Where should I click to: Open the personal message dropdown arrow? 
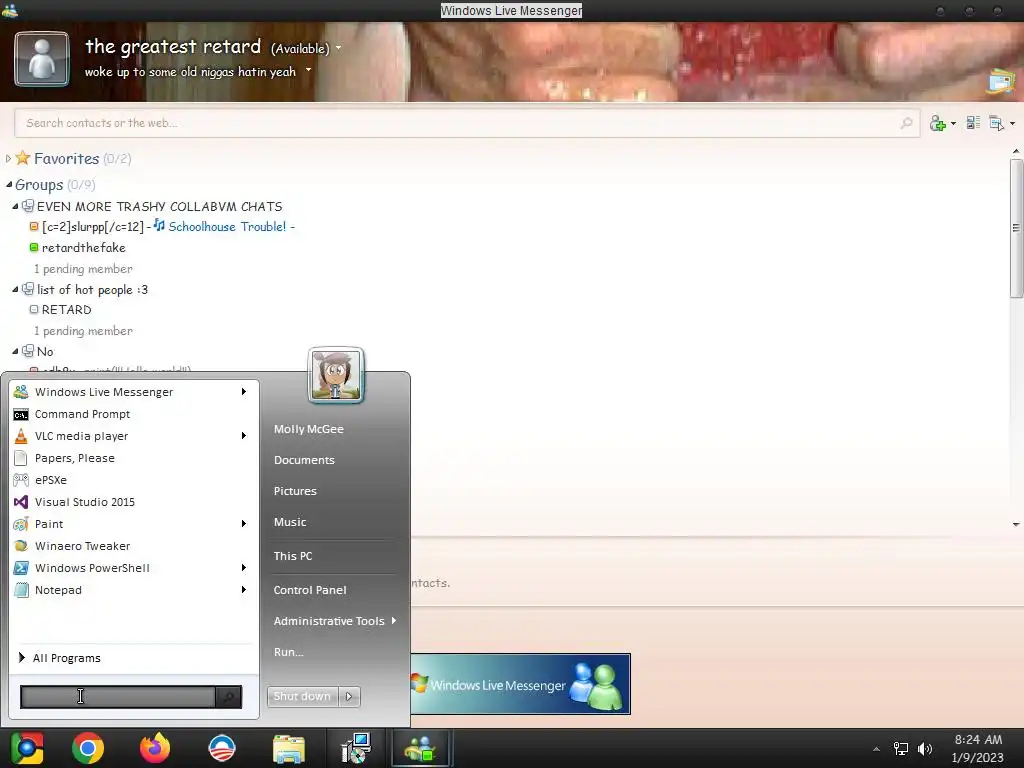[308, 69]
